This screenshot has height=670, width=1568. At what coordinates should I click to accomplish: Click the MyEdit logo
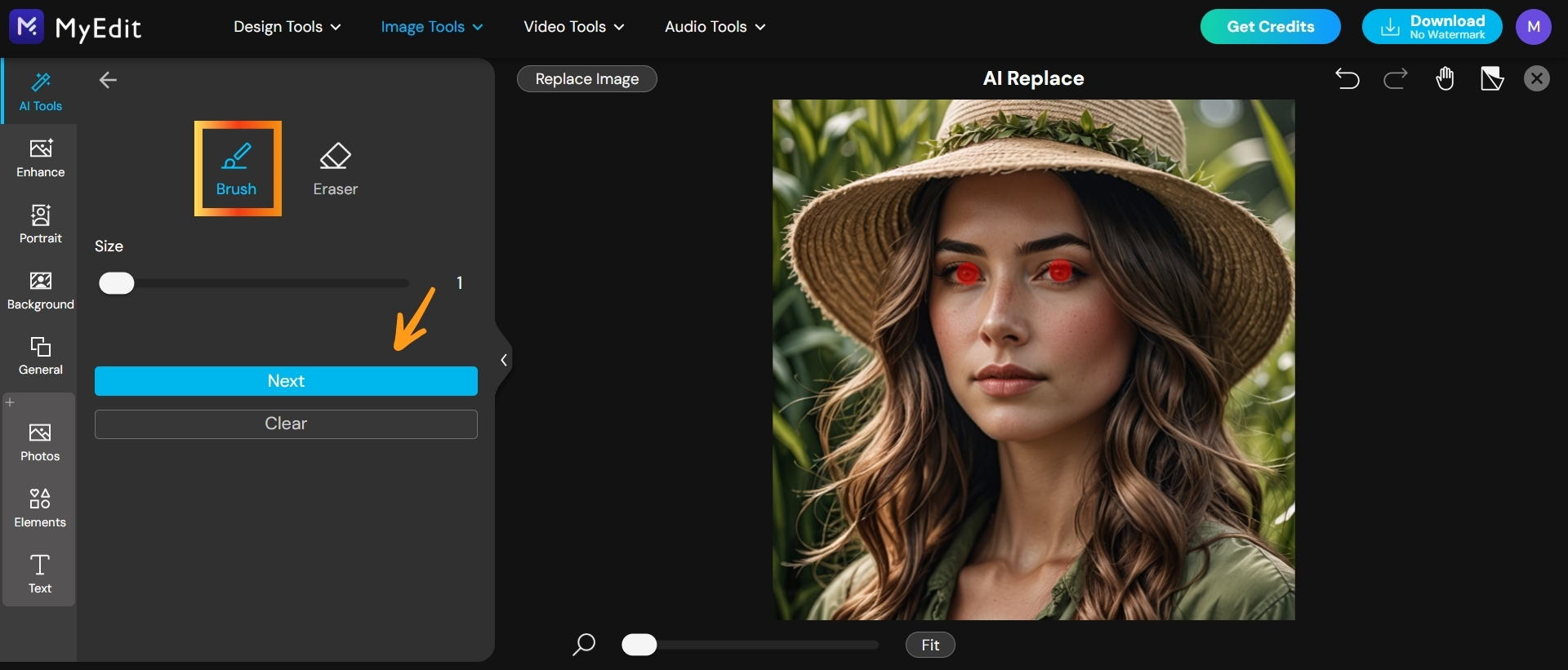click(x=75, y=28)
